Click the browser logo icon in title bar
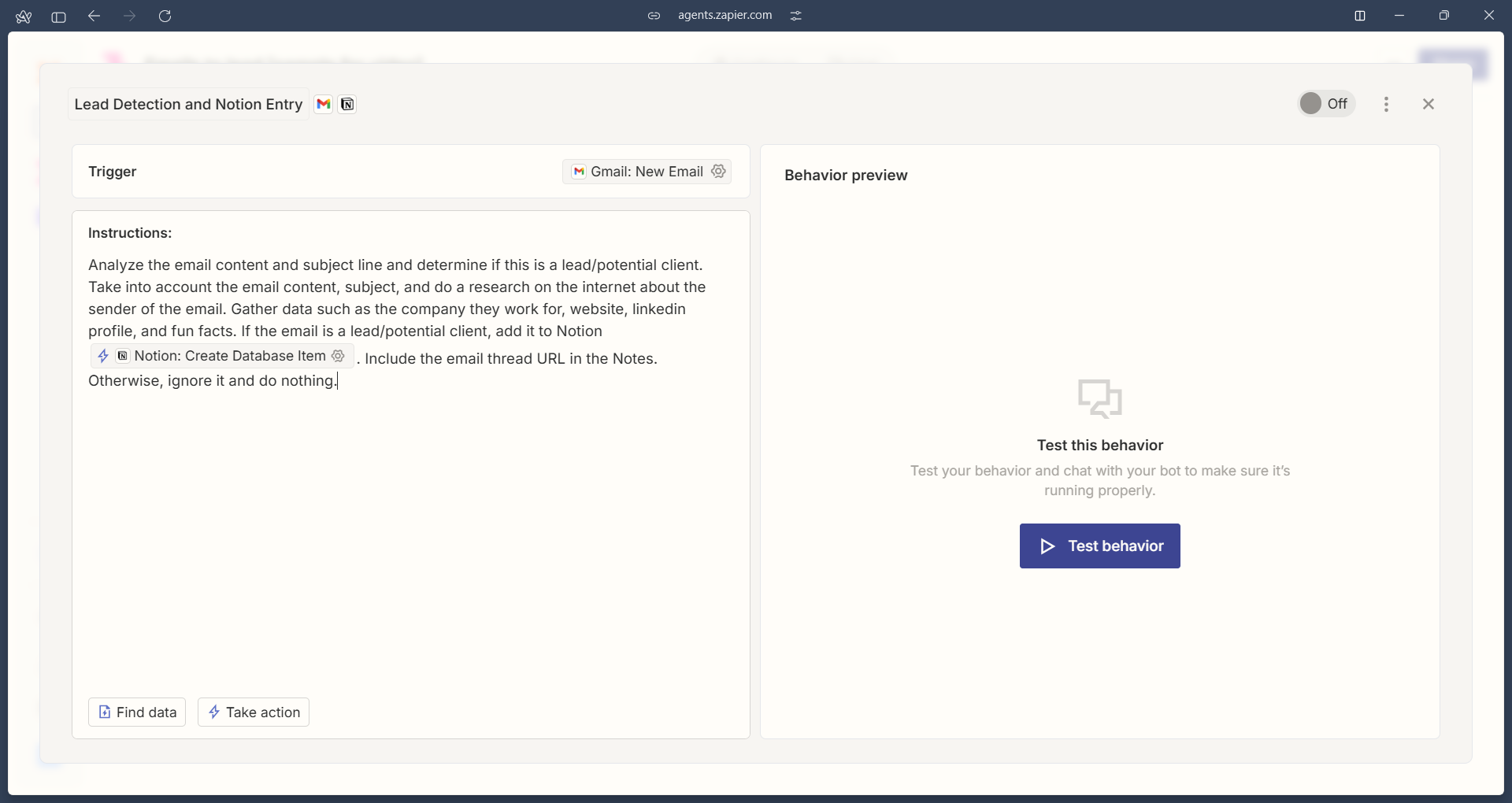The image size is (1512, 803). 24,16
